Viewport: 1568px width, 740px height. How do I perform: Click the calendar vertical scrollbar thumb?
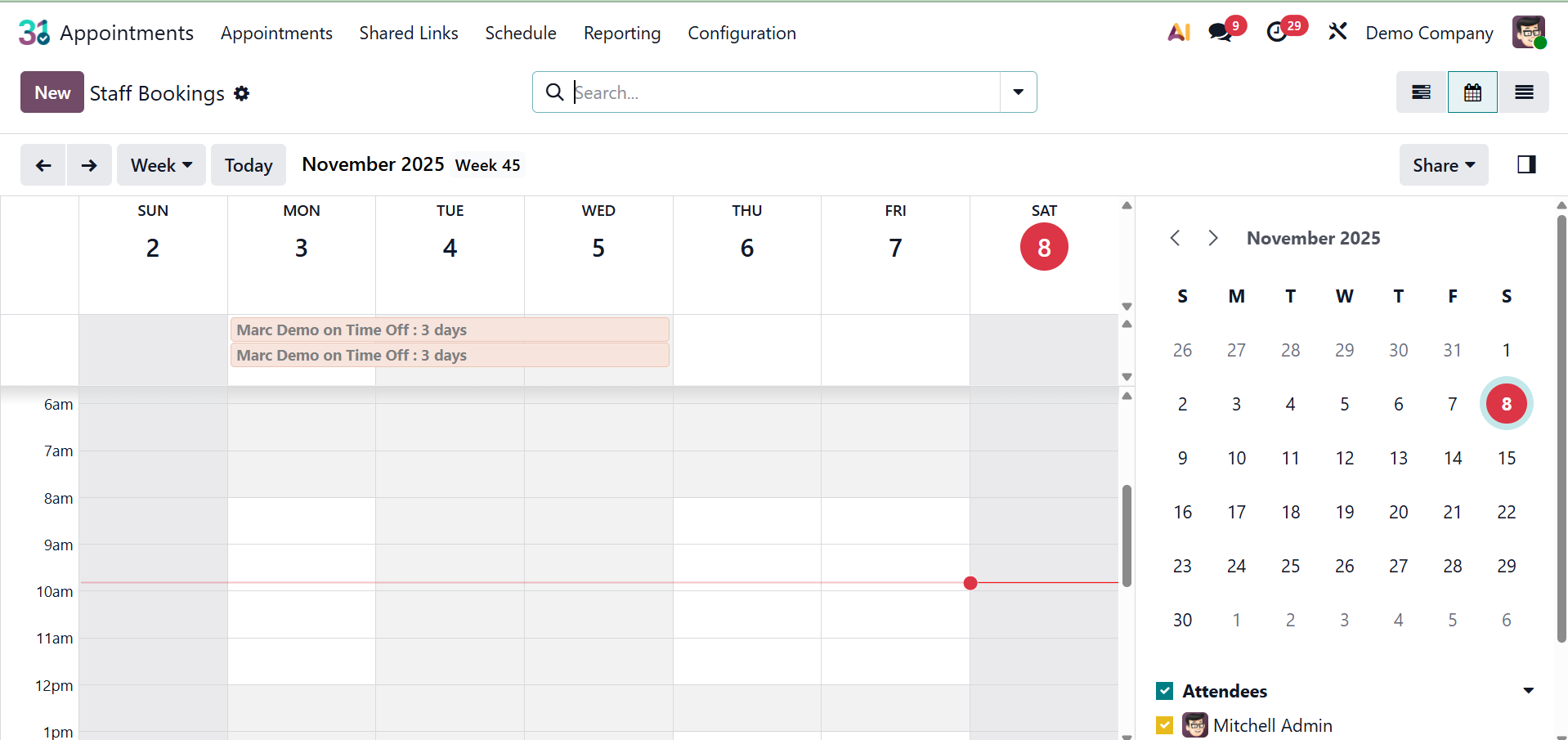1127,536
